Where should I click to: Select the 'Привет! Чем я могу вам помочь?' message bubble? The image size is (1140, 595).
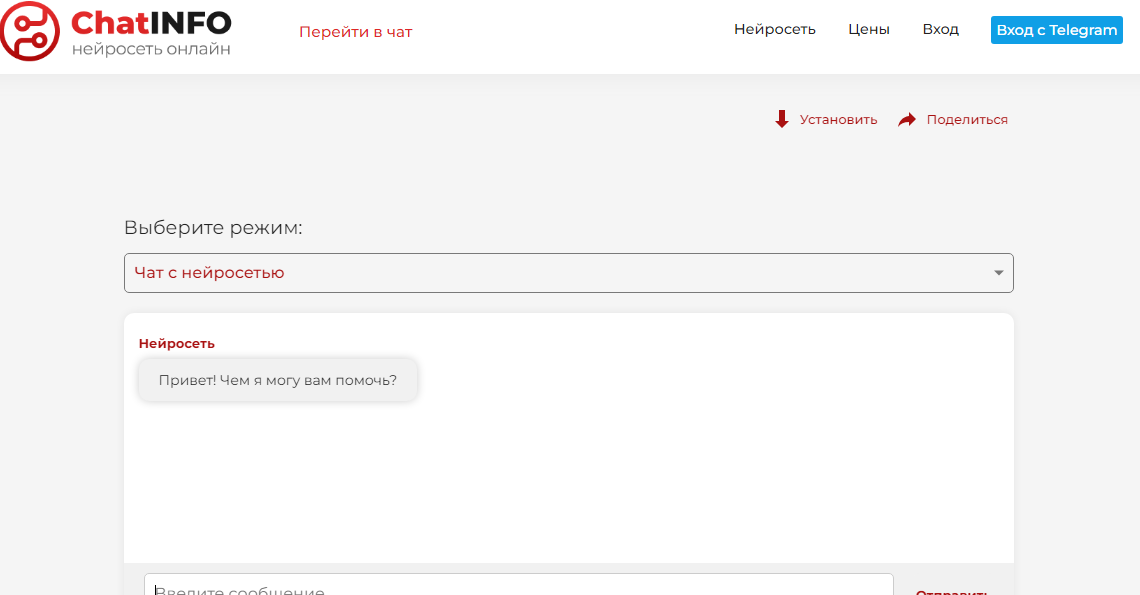278,380
